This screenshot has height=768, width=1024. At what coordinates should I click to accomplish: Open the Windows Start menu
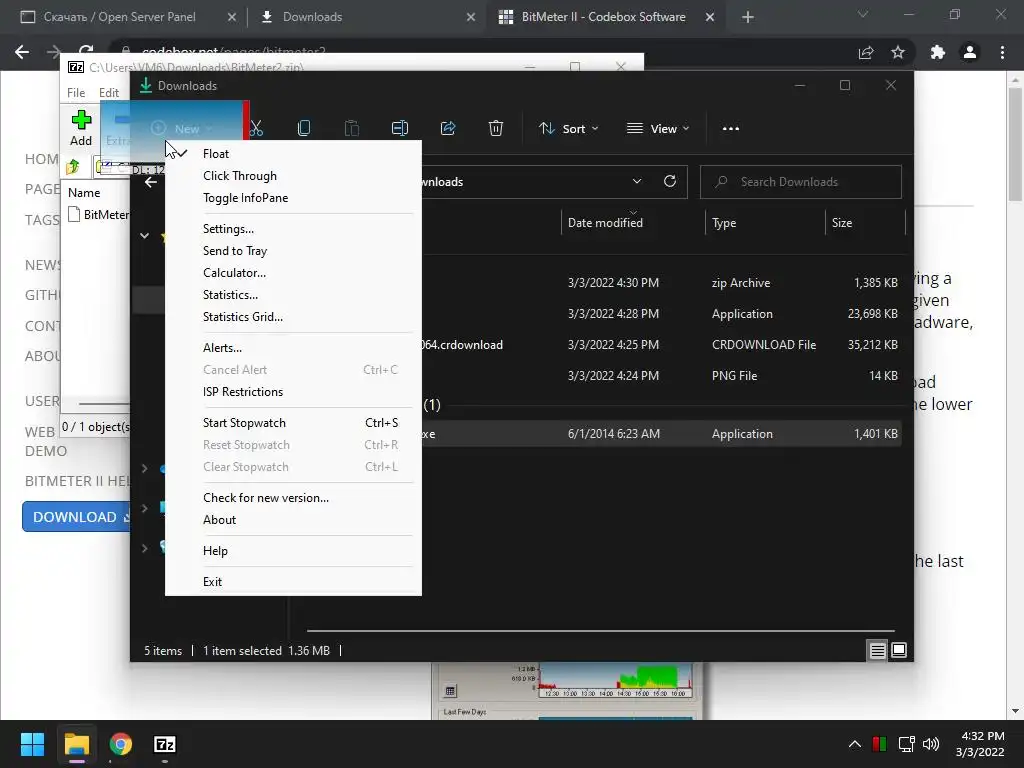tap(32, 744)
